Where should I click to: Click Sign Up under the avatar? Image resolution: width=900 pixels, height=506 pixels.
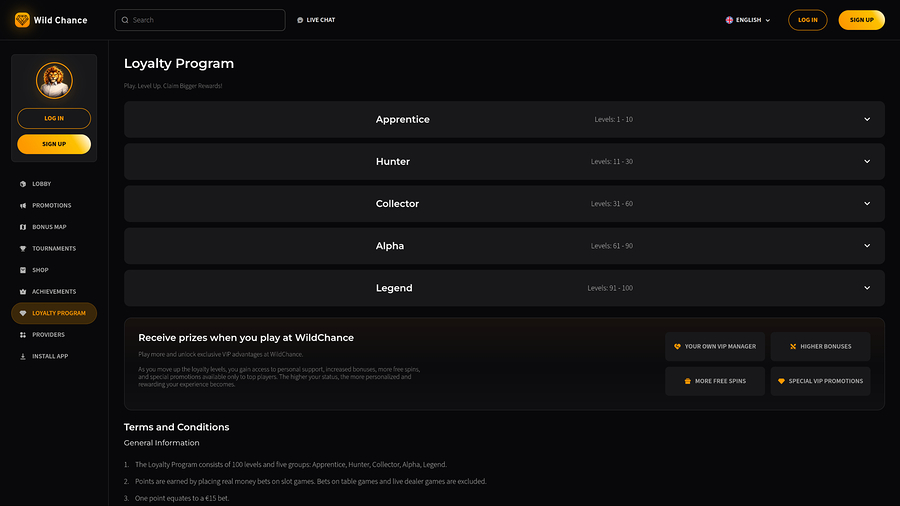54,144
